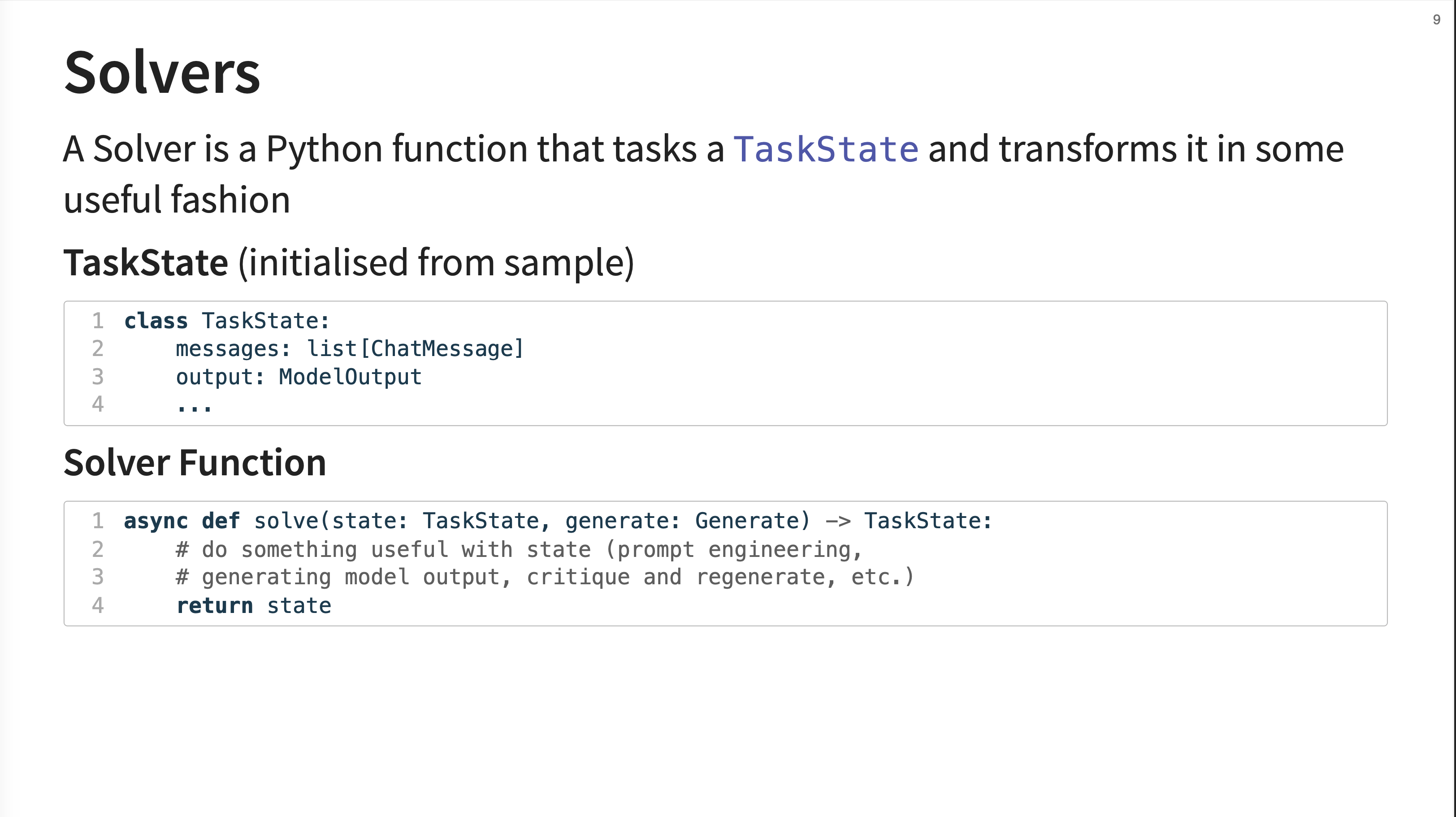
Task: Click 'messages:' field in the TaskState class
Action: pyautogui.click(x=233, y=349)
